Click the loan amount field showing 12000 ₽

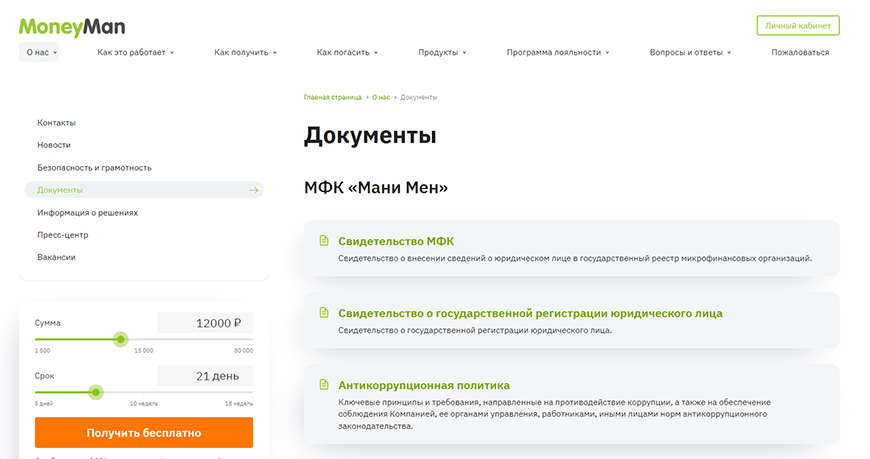[x=205, y=323]
